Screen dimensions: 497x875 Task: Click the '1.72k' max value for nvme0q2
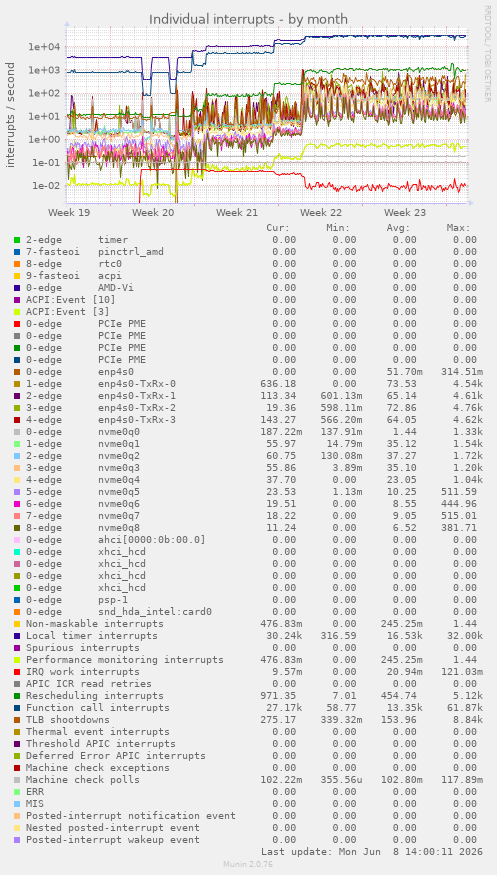[467, 456]
